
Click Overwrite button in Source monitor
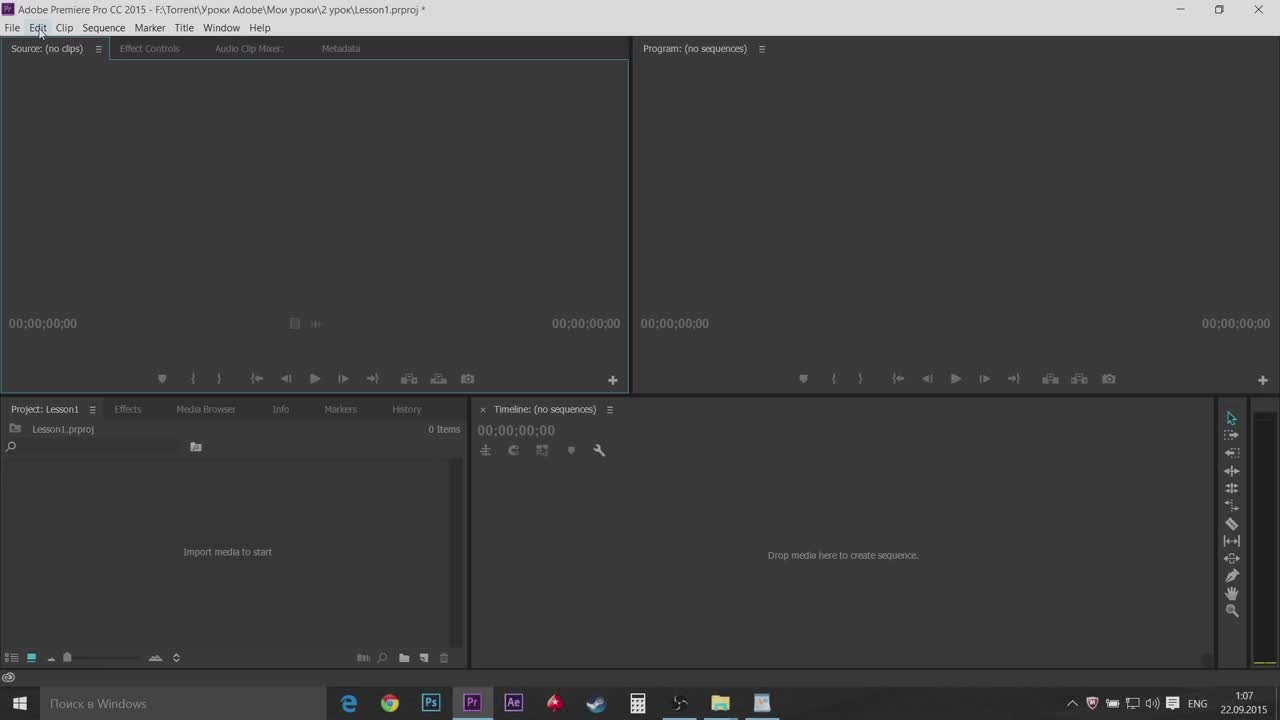tap(438, 379)
